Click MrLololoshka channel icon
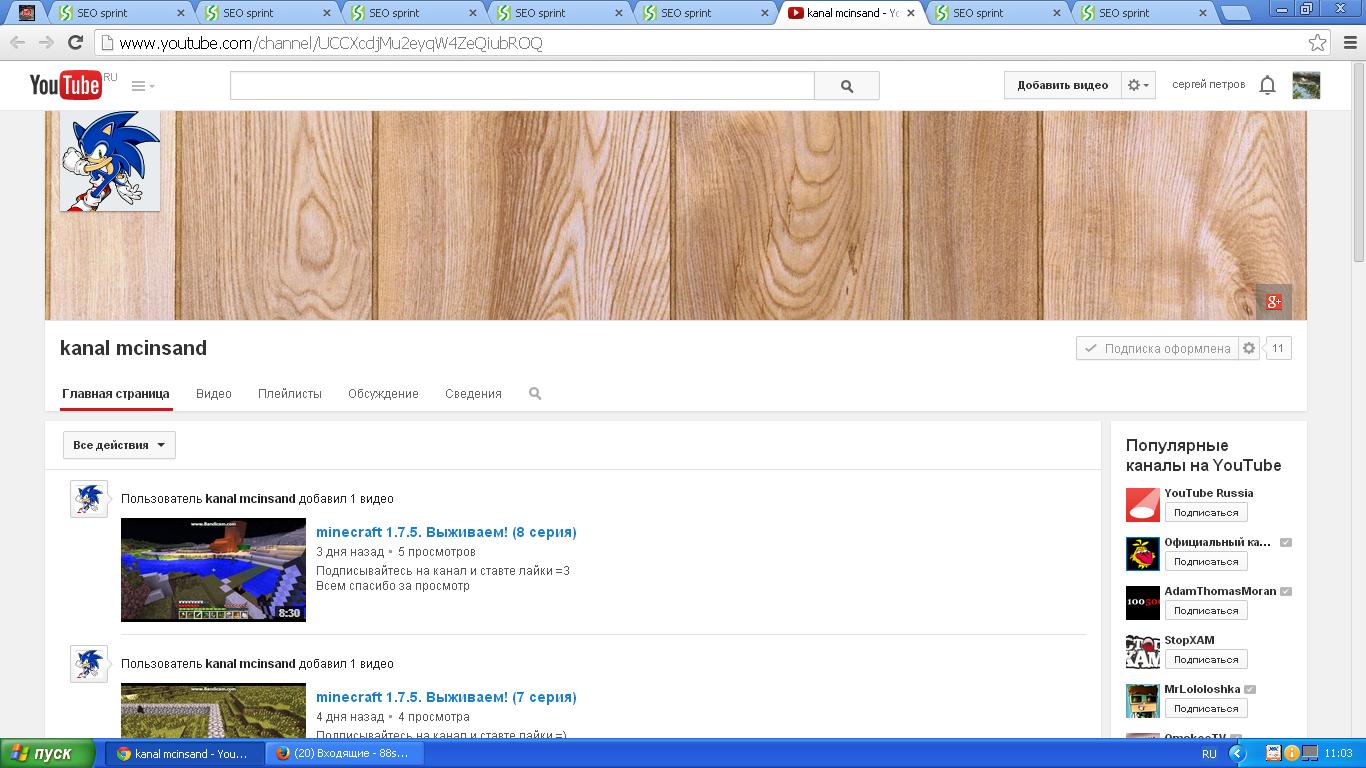Image resolution: width=1366 pixels, height=768 pixels. tap(1143, 701)
